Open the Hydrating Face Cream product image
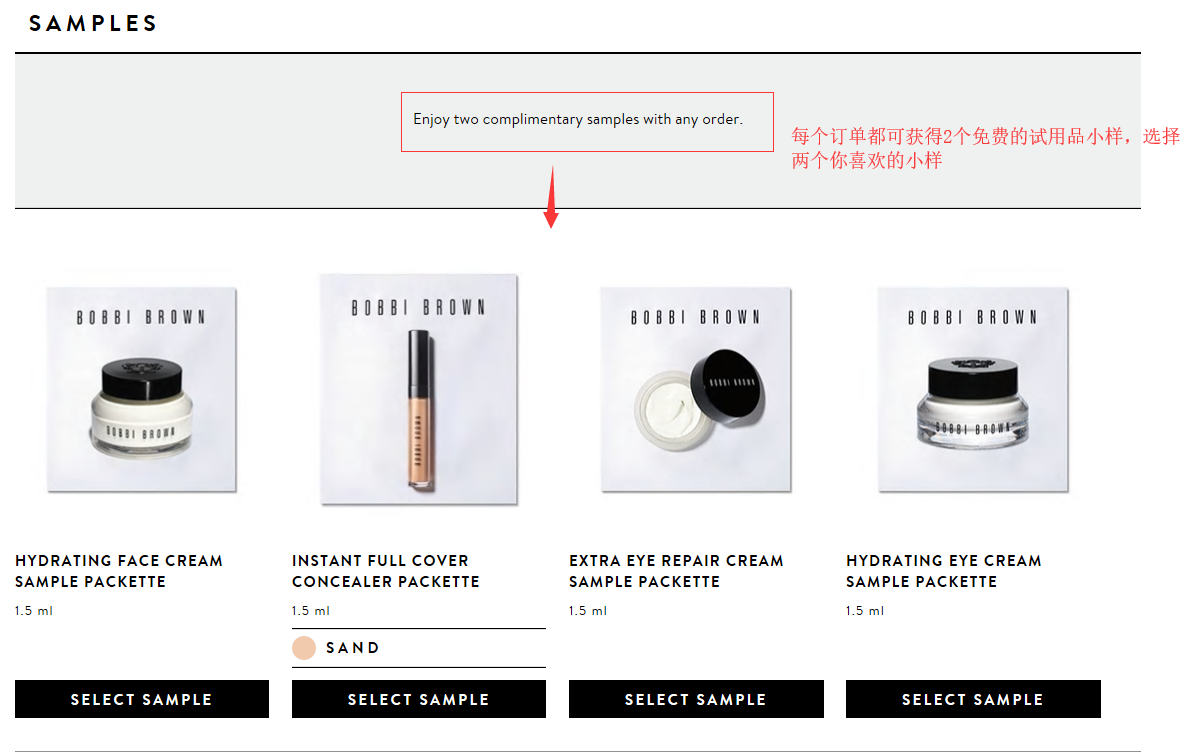The image size is (1198, 753). (141, 389)
